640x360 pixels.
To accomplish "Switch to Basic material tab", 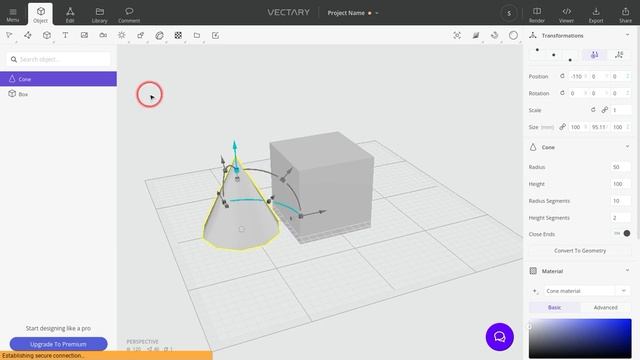I will point(554,307).
